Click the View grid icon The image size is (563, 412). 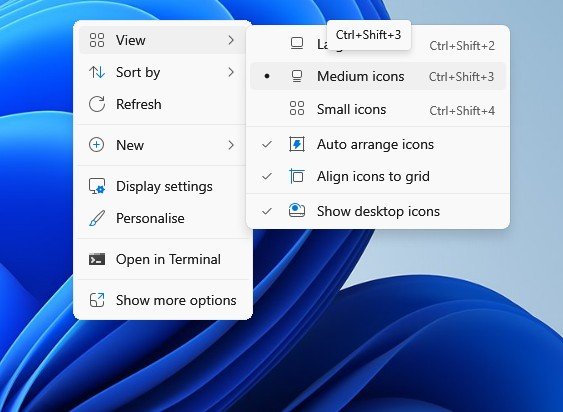(97, 40)
